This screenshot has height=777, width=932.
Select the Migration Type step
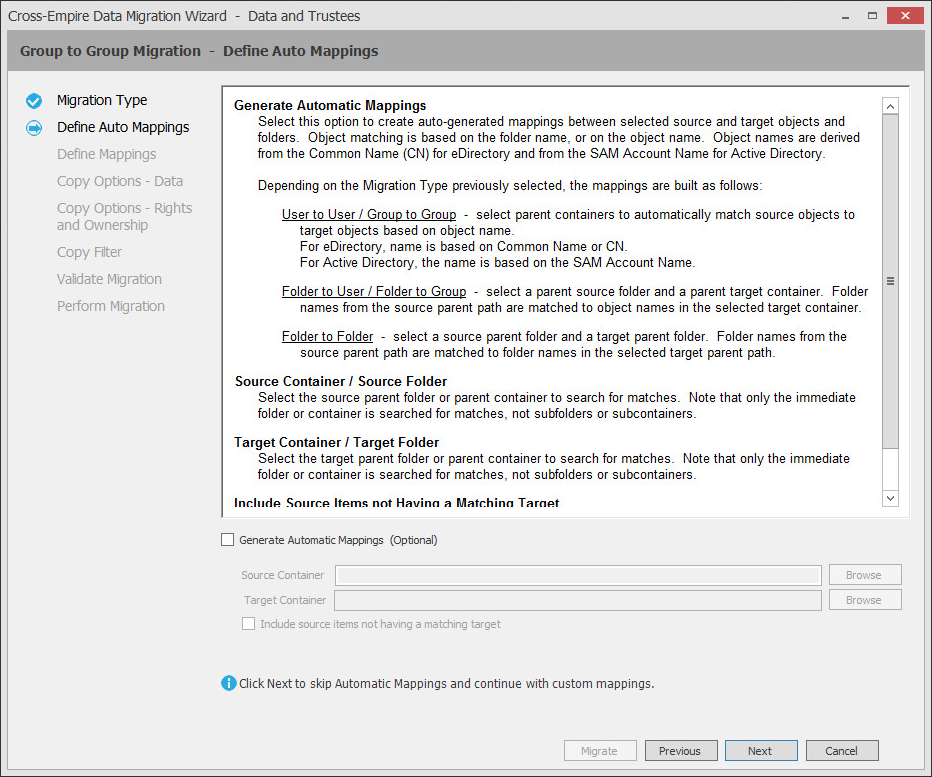pos(102,100)
